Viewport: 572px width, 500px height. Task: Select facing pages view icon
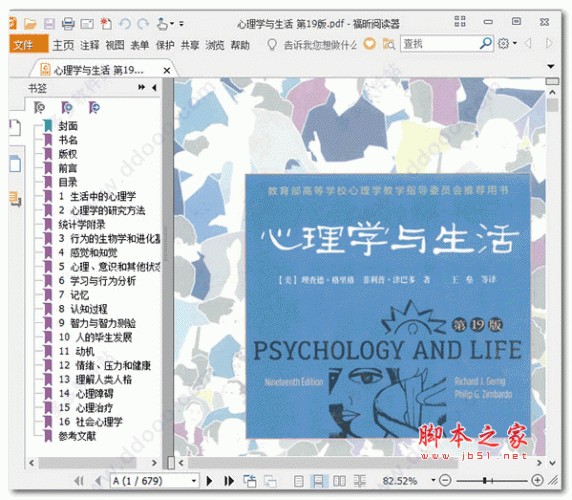pos(339,481)
